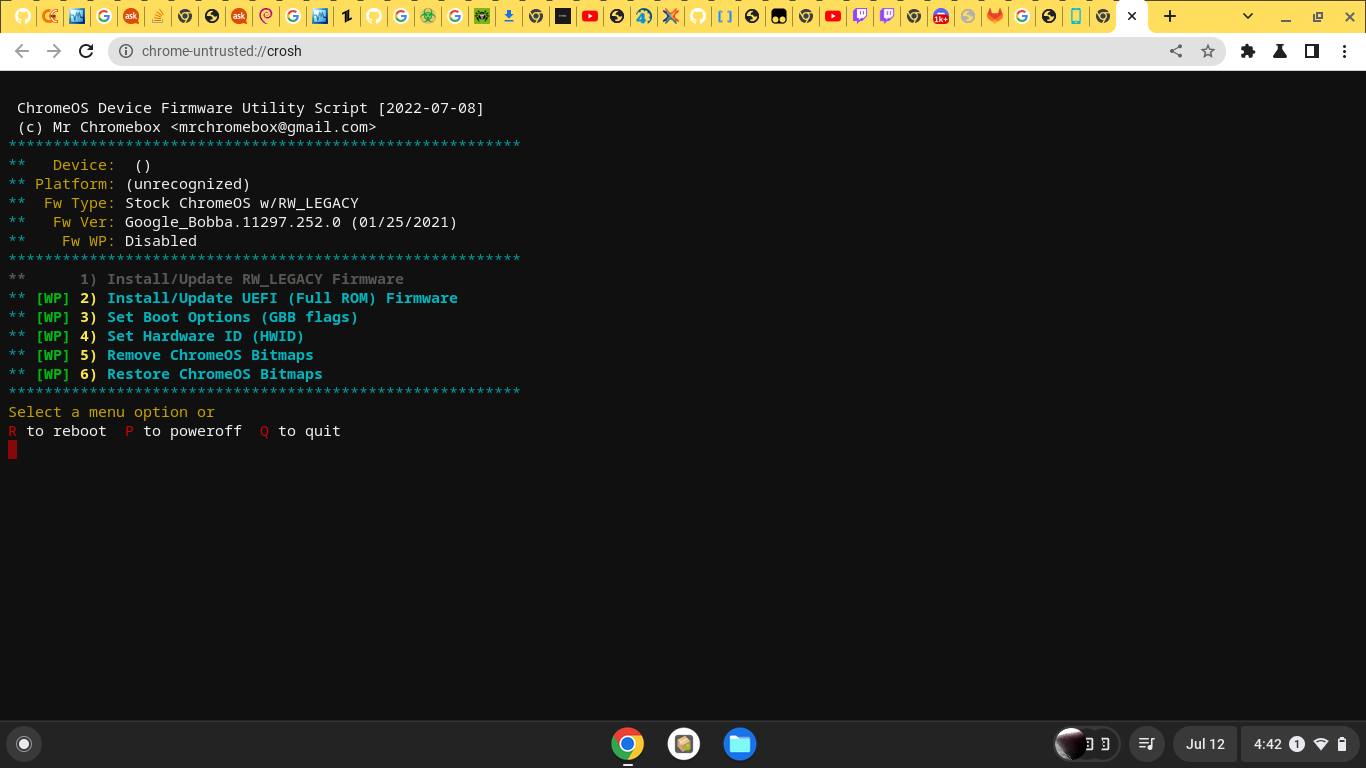Screen dimensions: 1366x768
Task: Launch the Files app from the shelf
Action: click(740, 744)
